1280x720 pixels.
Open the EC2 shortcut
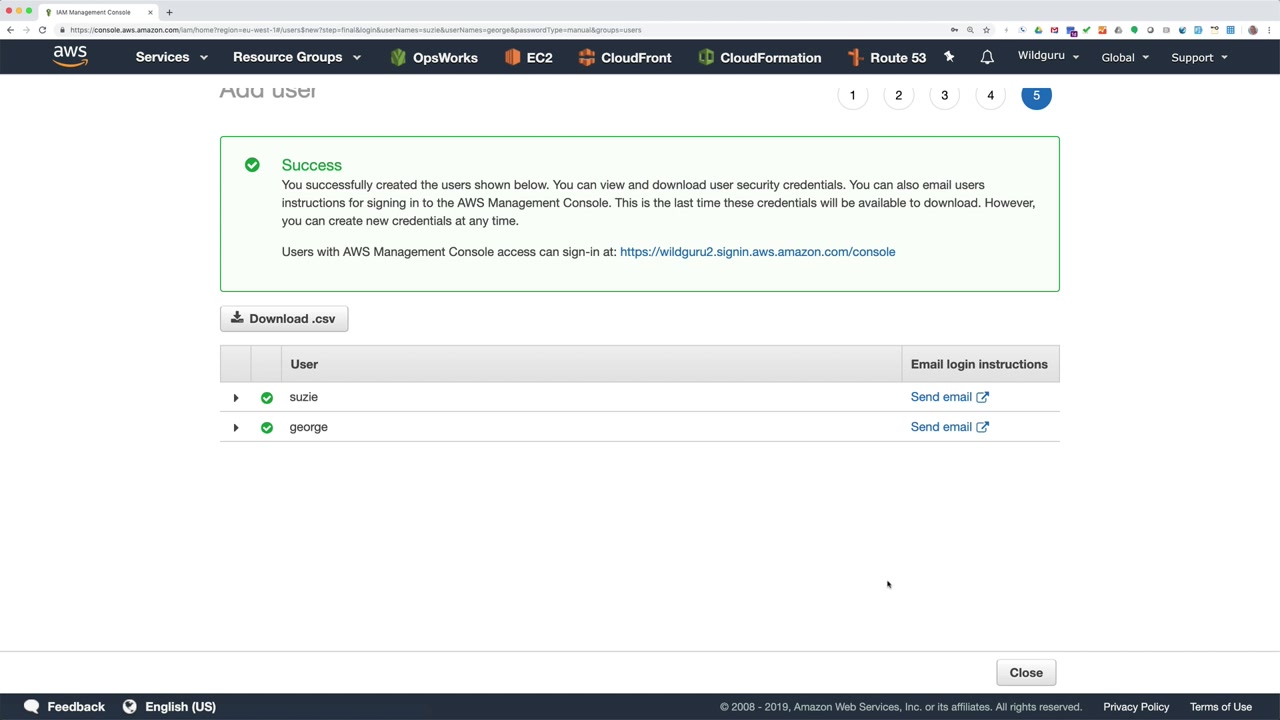click(529, 57)
